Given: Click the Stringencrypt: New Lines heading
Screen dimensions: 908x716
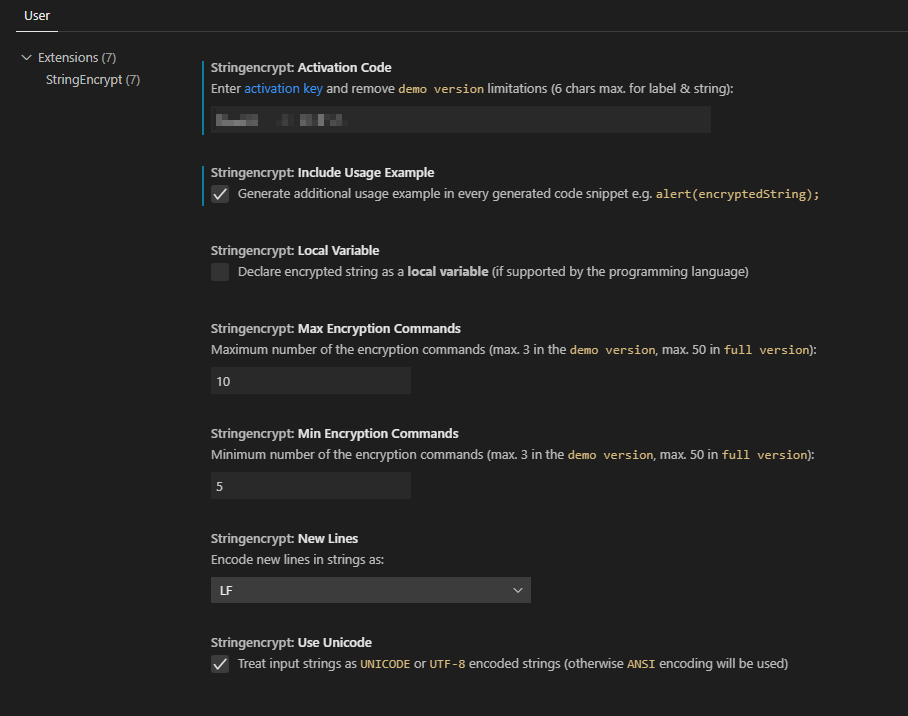Looking at the screenshot, I should [x=284, y=539].
